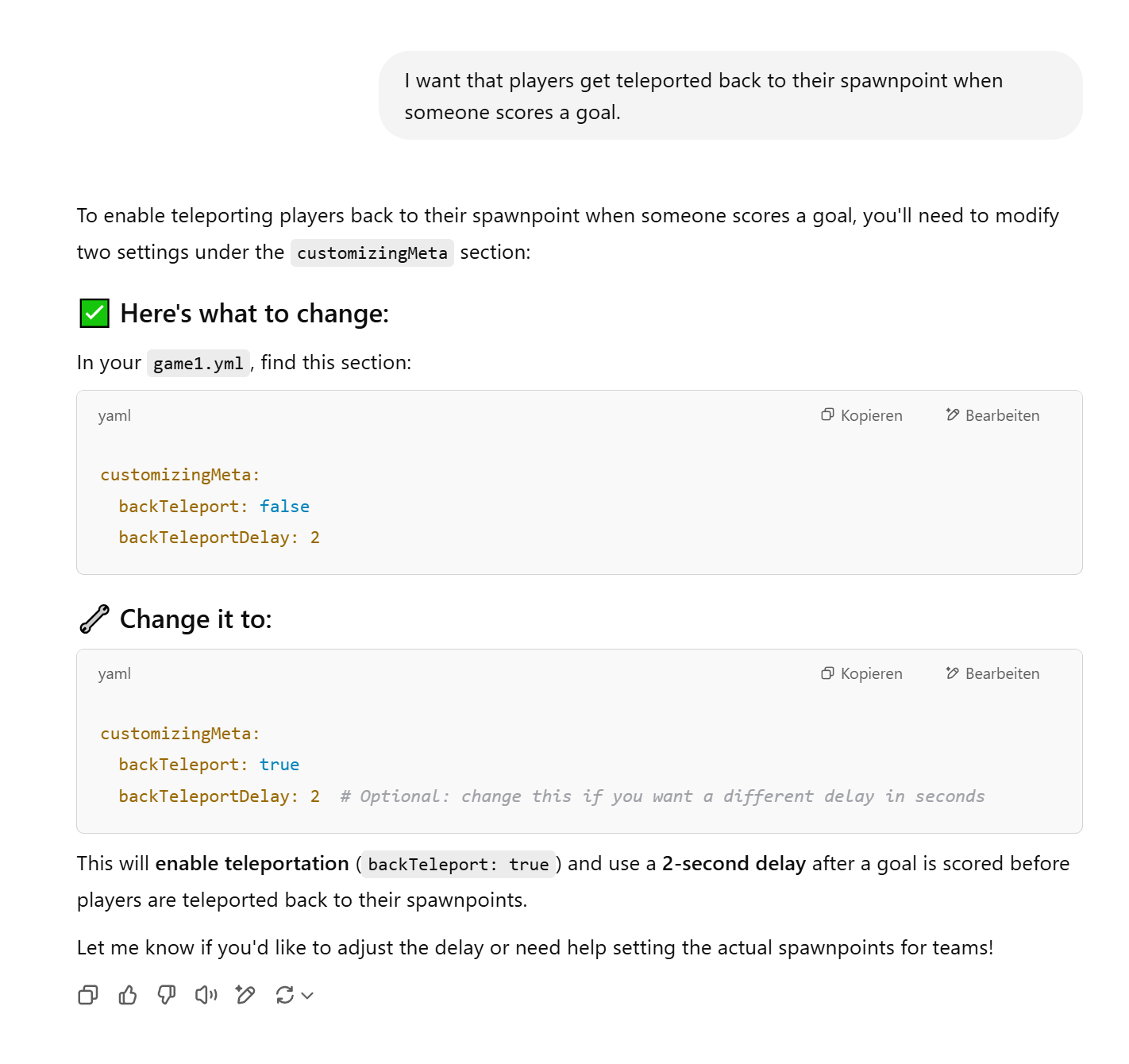Open the edit in canvas pencil icon
This screenshot has width=1129, height=1064.
pyautogui.click(x=245, y=995)
